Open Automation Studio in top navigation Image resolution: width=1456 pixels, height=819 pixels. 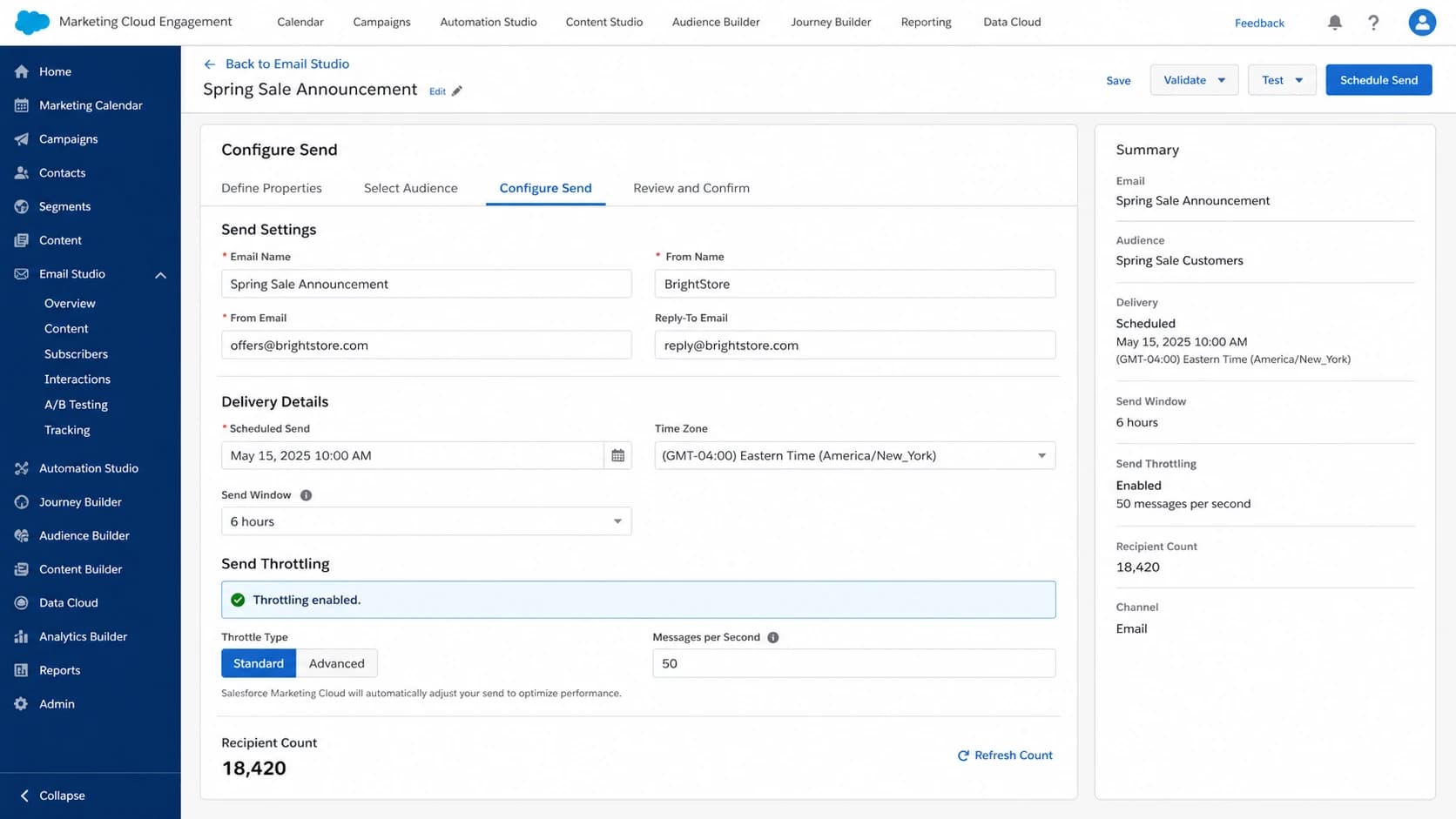(489, 22)
